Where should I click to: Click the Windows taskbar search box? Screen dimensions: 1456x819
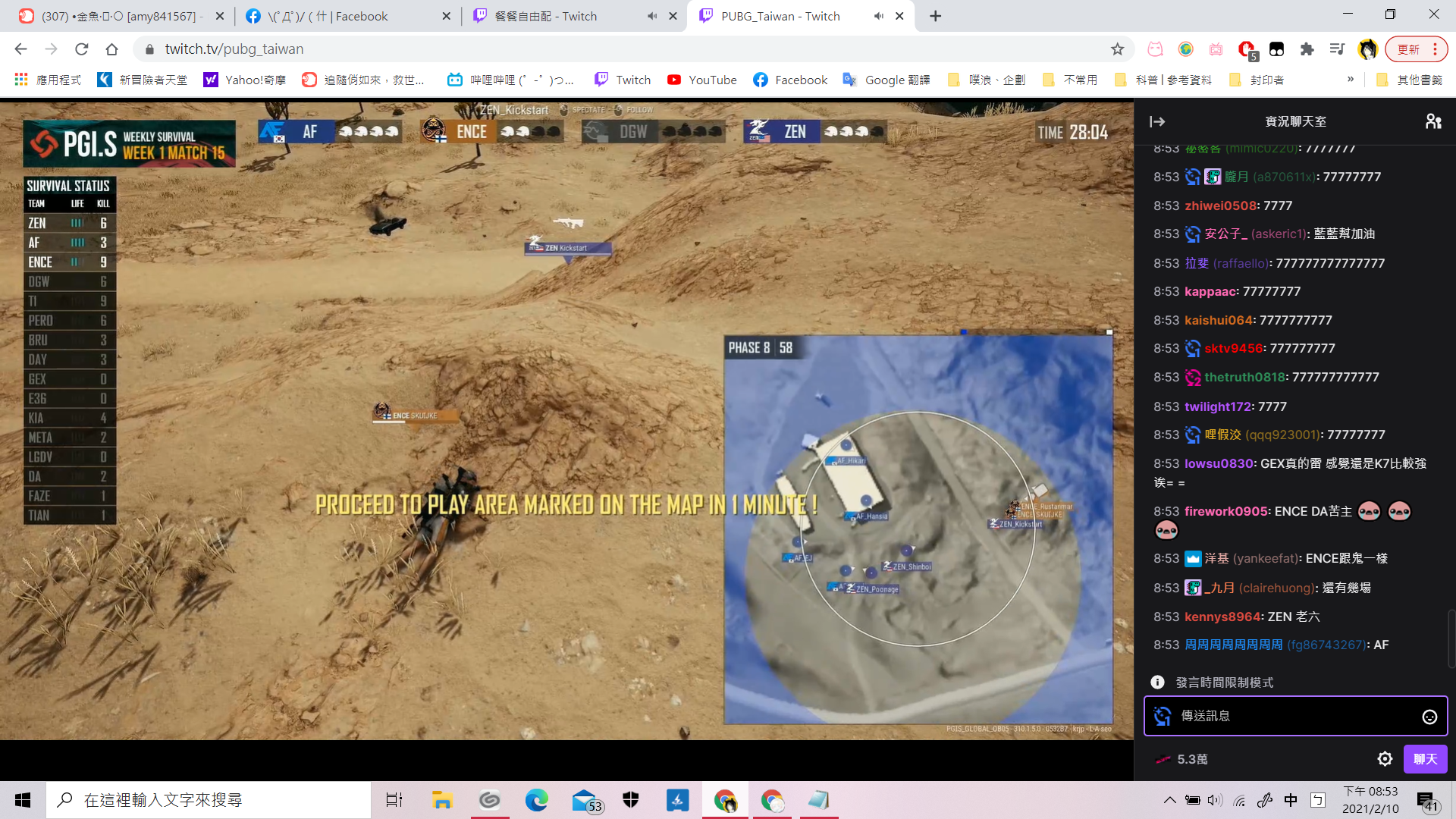pos(209,800)
